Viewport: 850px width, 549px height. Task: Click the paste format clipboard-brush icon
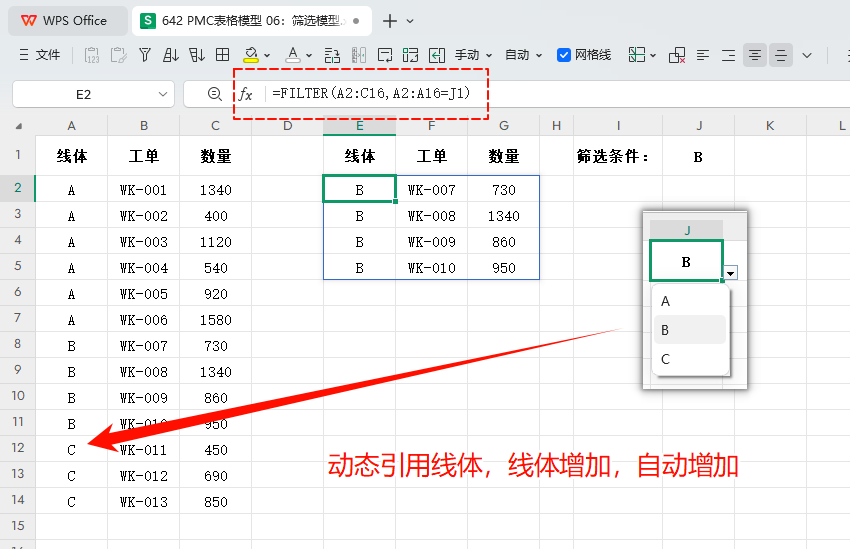(x=118, y=55)
